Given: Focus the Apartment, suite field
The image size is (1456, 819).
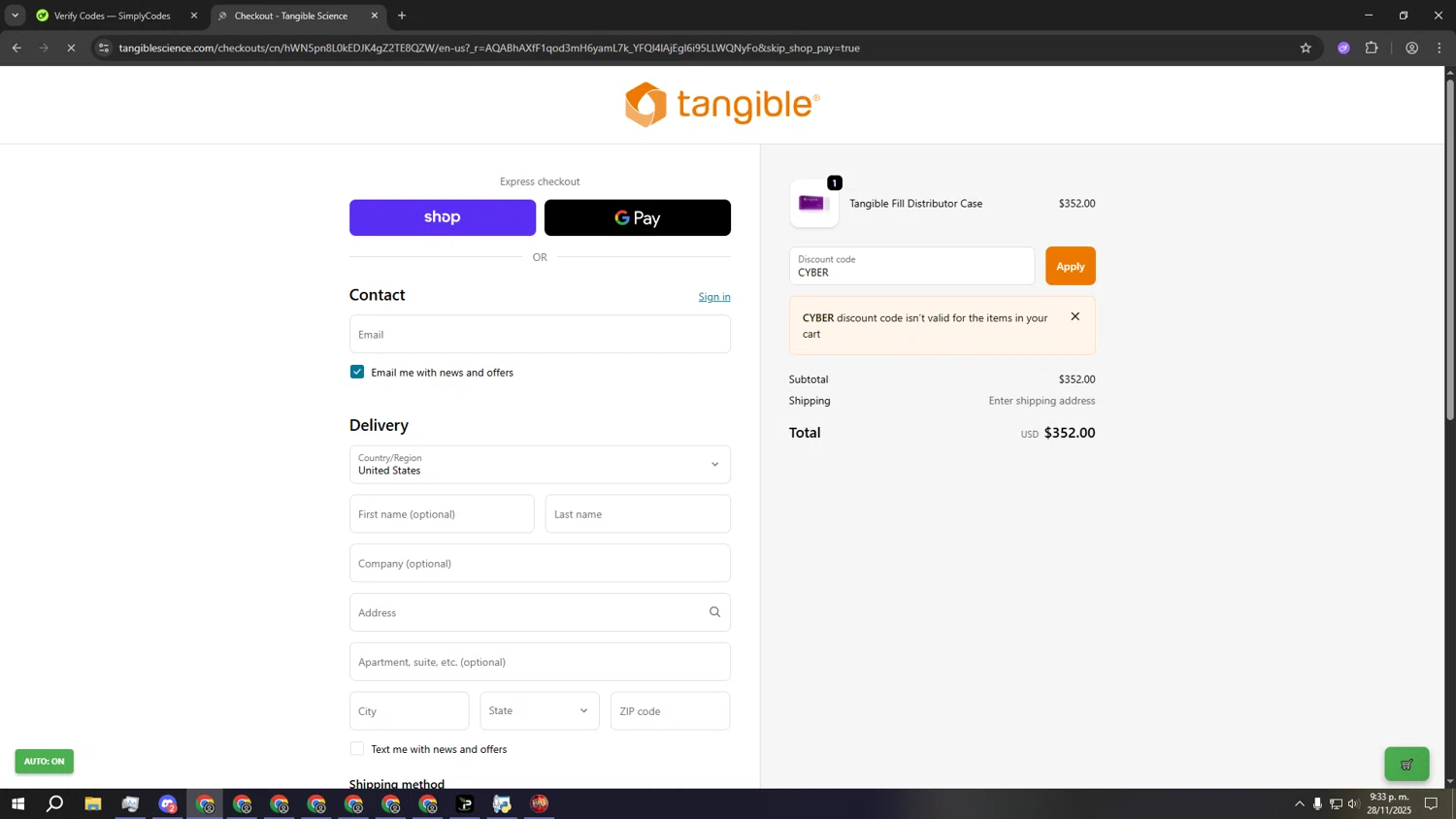Looking at the screenshot, I should pos(540,662).
